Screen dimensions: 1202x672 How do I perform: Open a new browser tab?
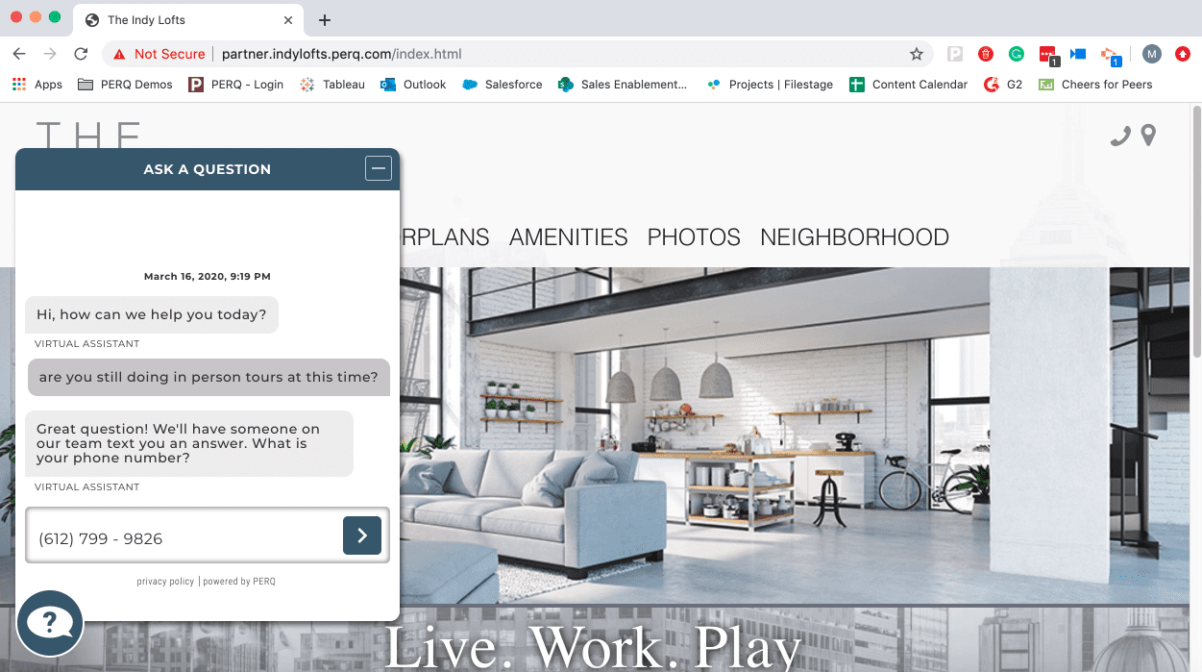tap(324, 20)
